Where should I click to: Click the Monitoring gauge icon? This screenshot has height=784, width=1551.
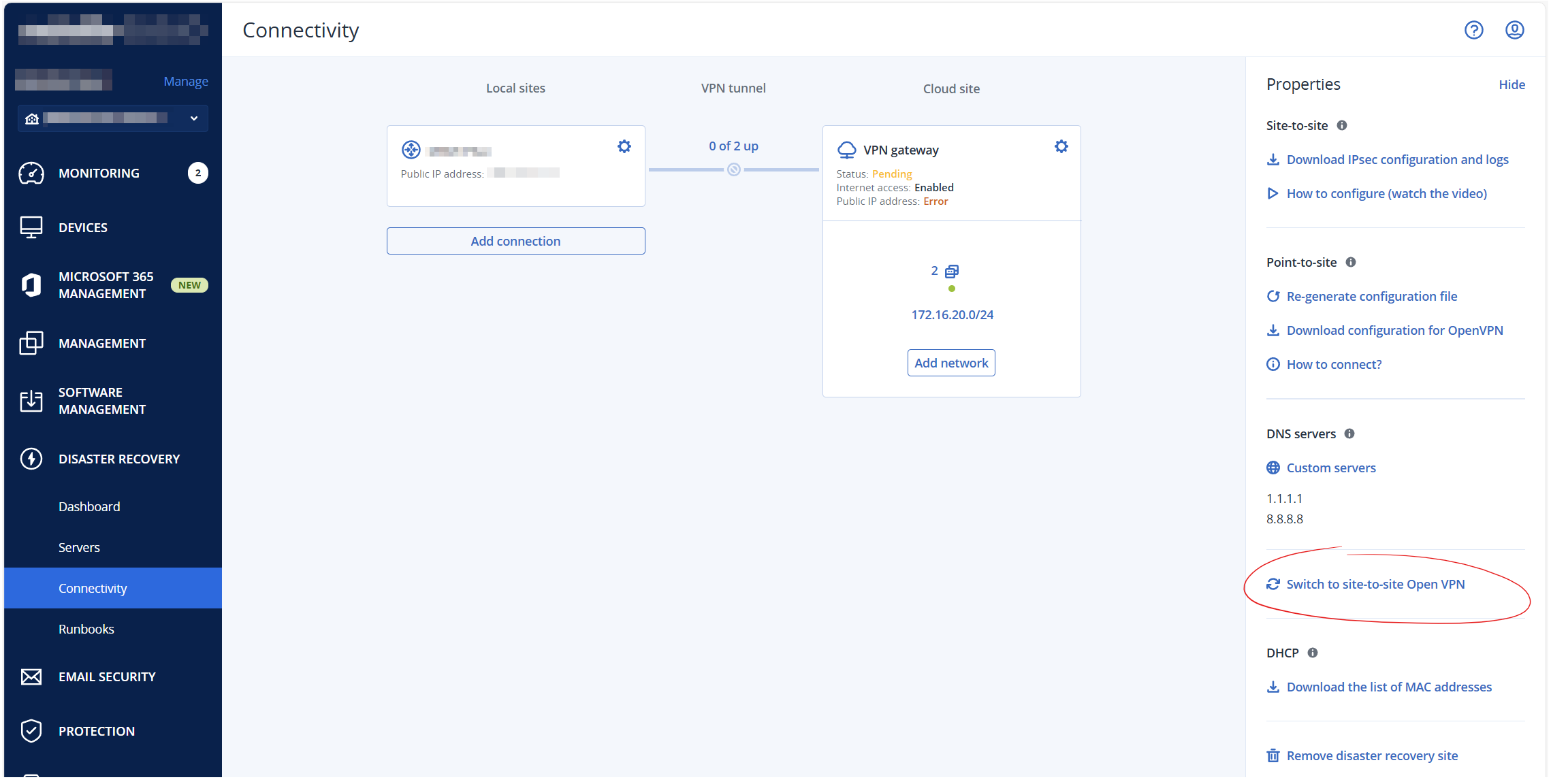click(31, 173)
